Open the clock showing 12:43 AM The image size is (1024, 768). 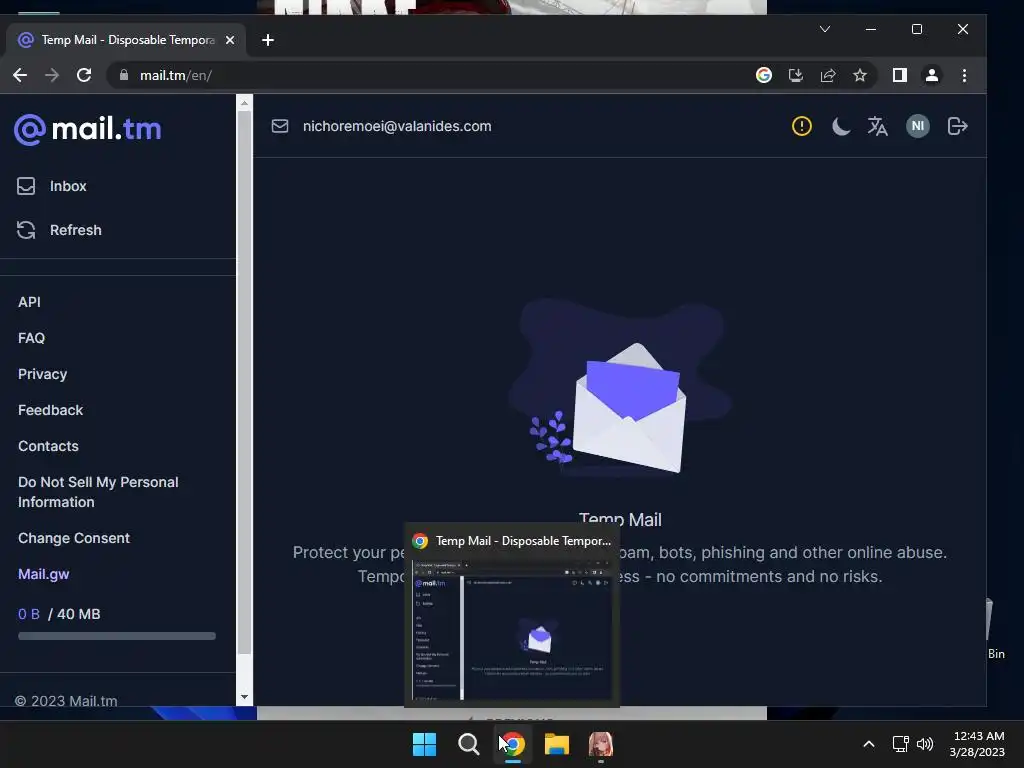[978, 744]
